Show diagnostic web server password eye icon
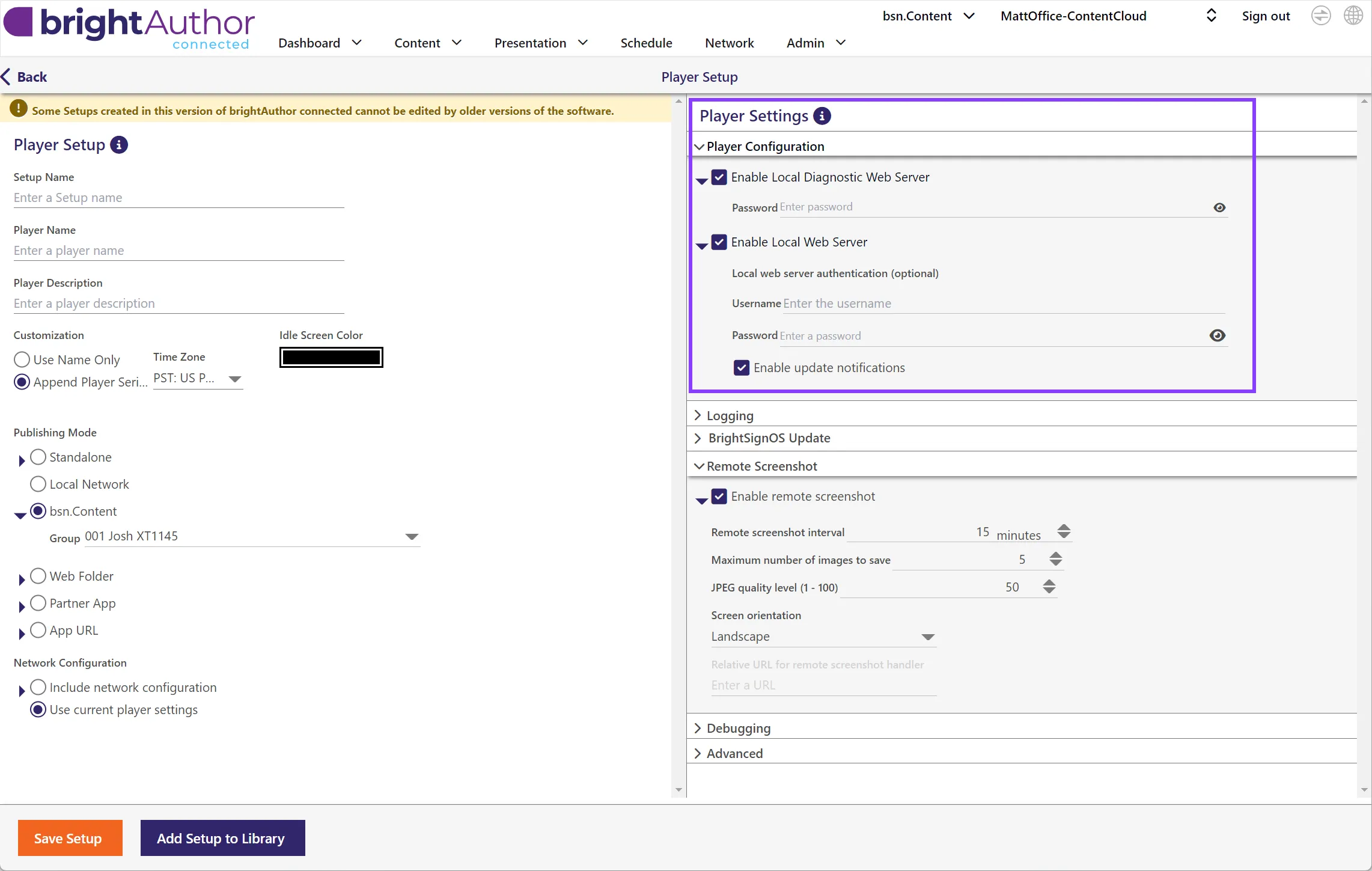 pyautogui.click(x=1219, y=207)
